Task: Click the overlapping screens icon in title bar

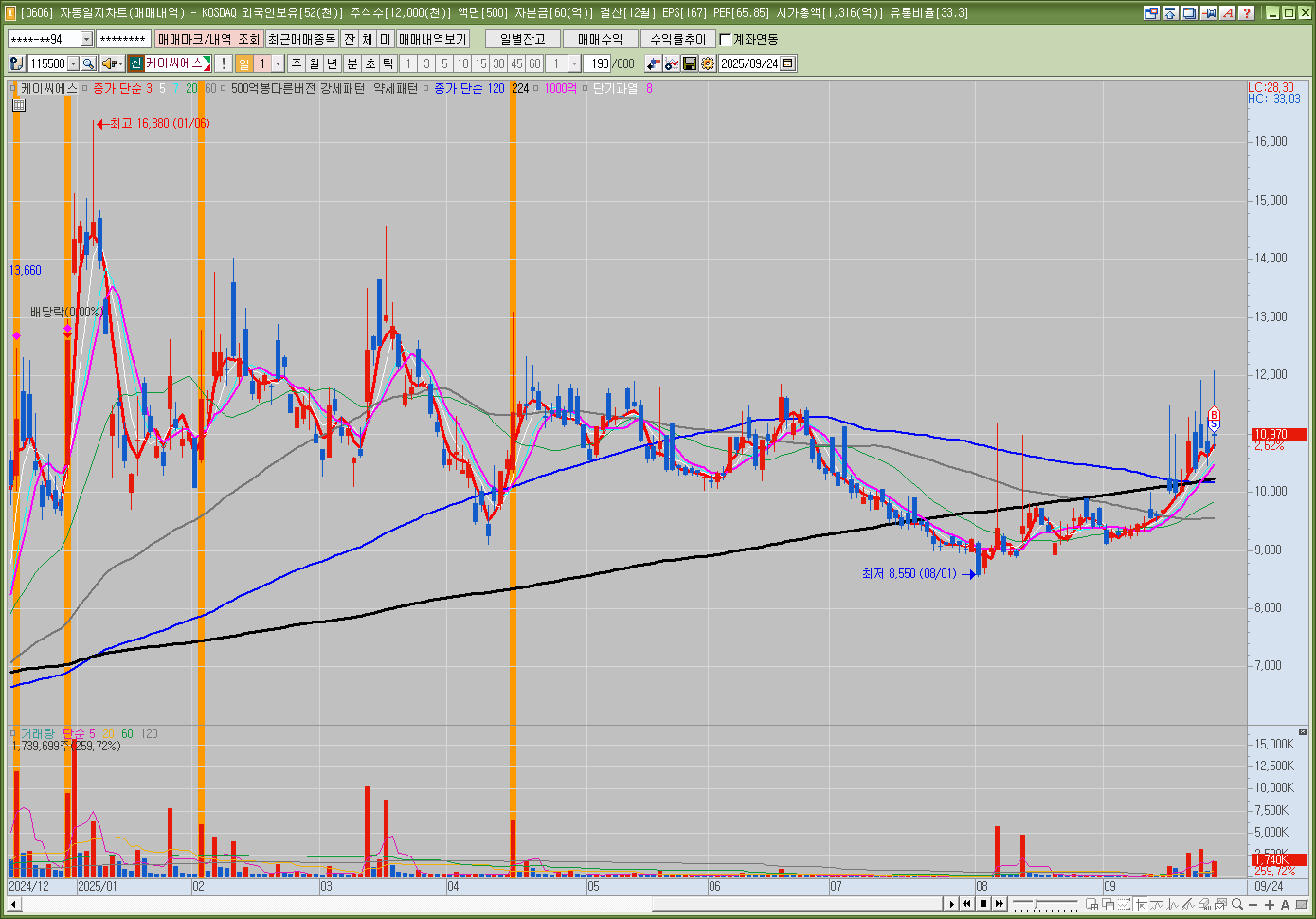Action: (1152, 13)
